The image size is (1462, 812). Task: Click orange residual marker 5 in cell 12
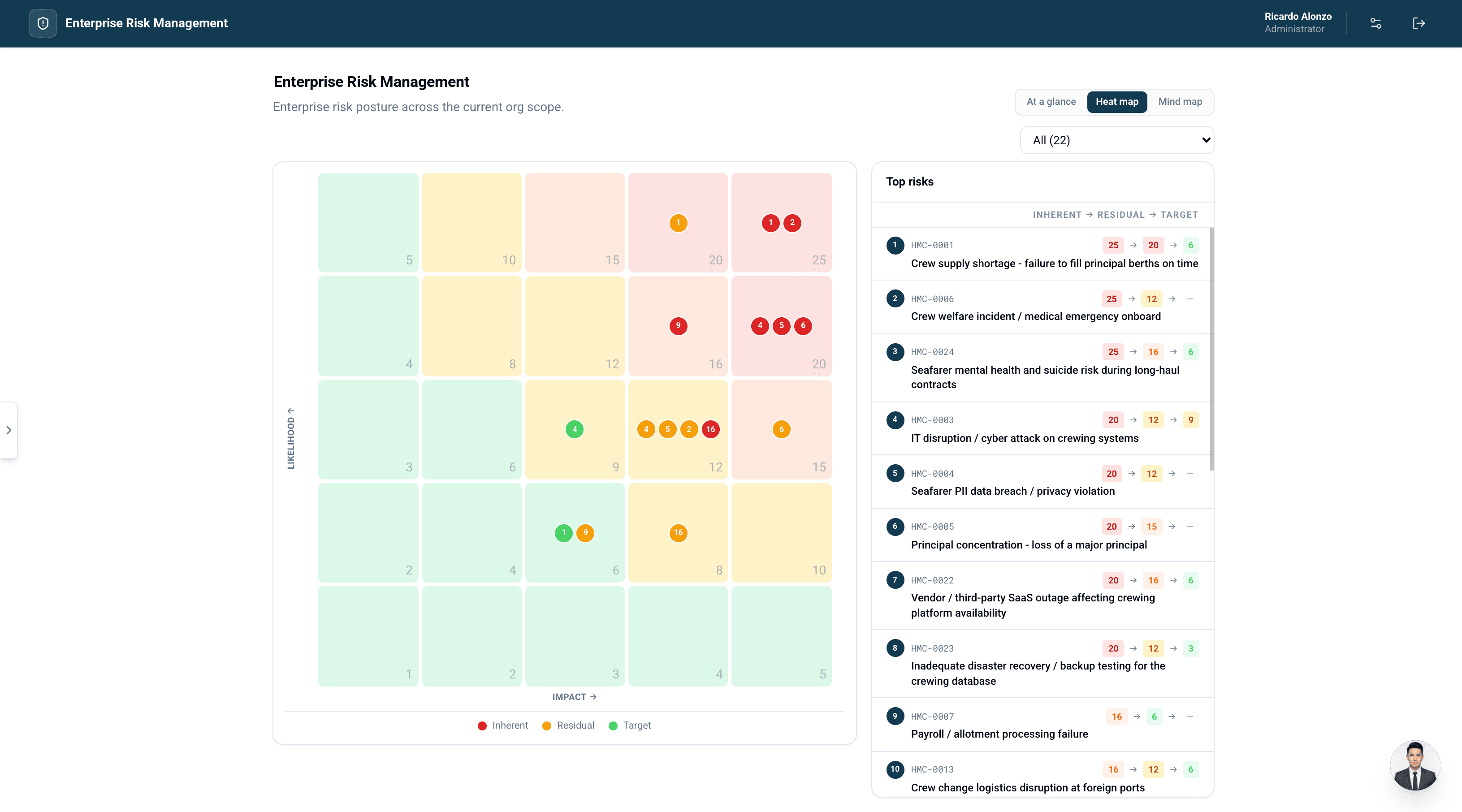pyautogui.click(x=667, y=430)
